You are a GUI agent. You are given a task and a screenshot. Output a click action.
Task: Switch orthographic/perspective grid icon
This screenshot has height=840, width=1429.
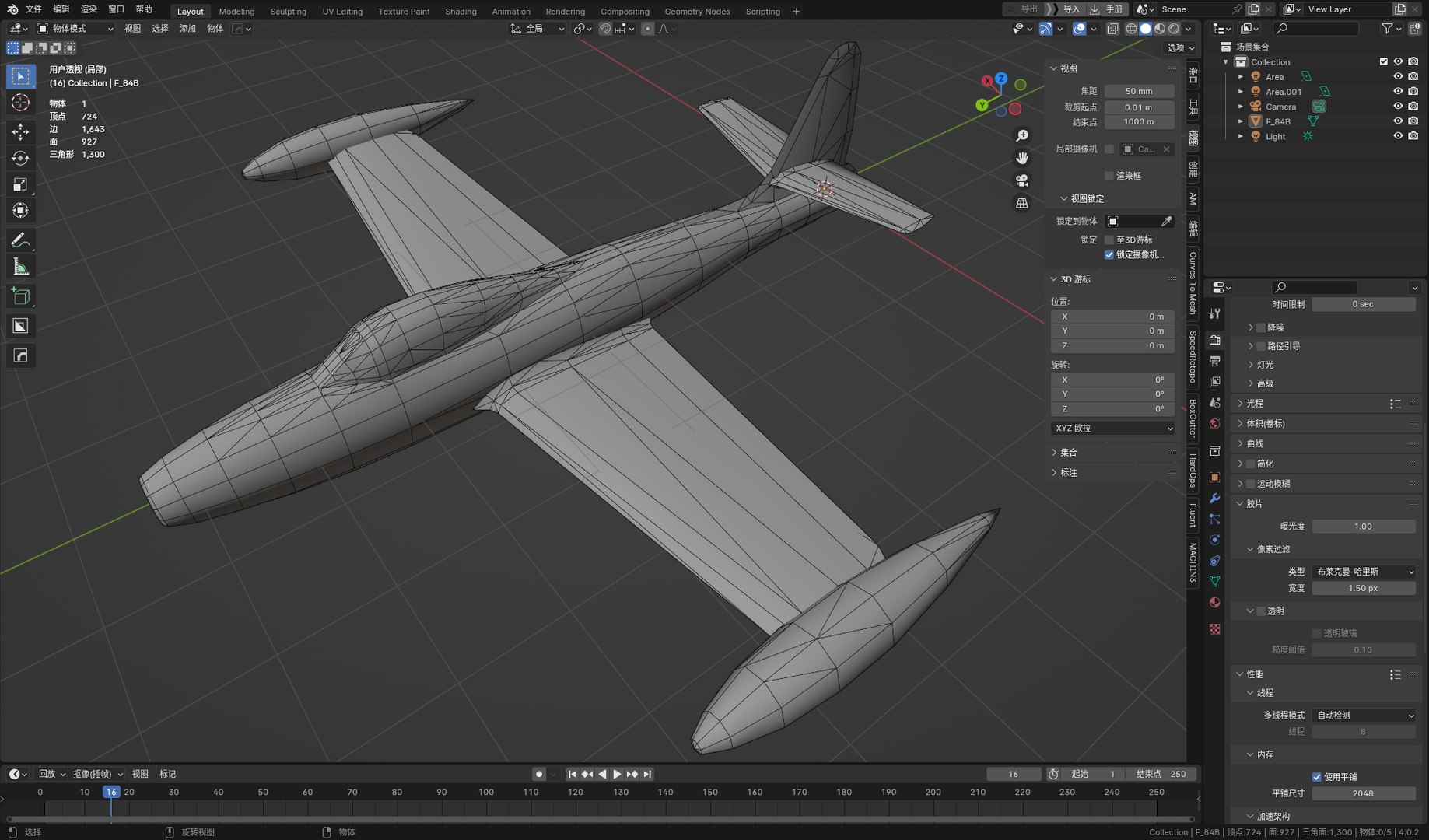pos(1022,203)
